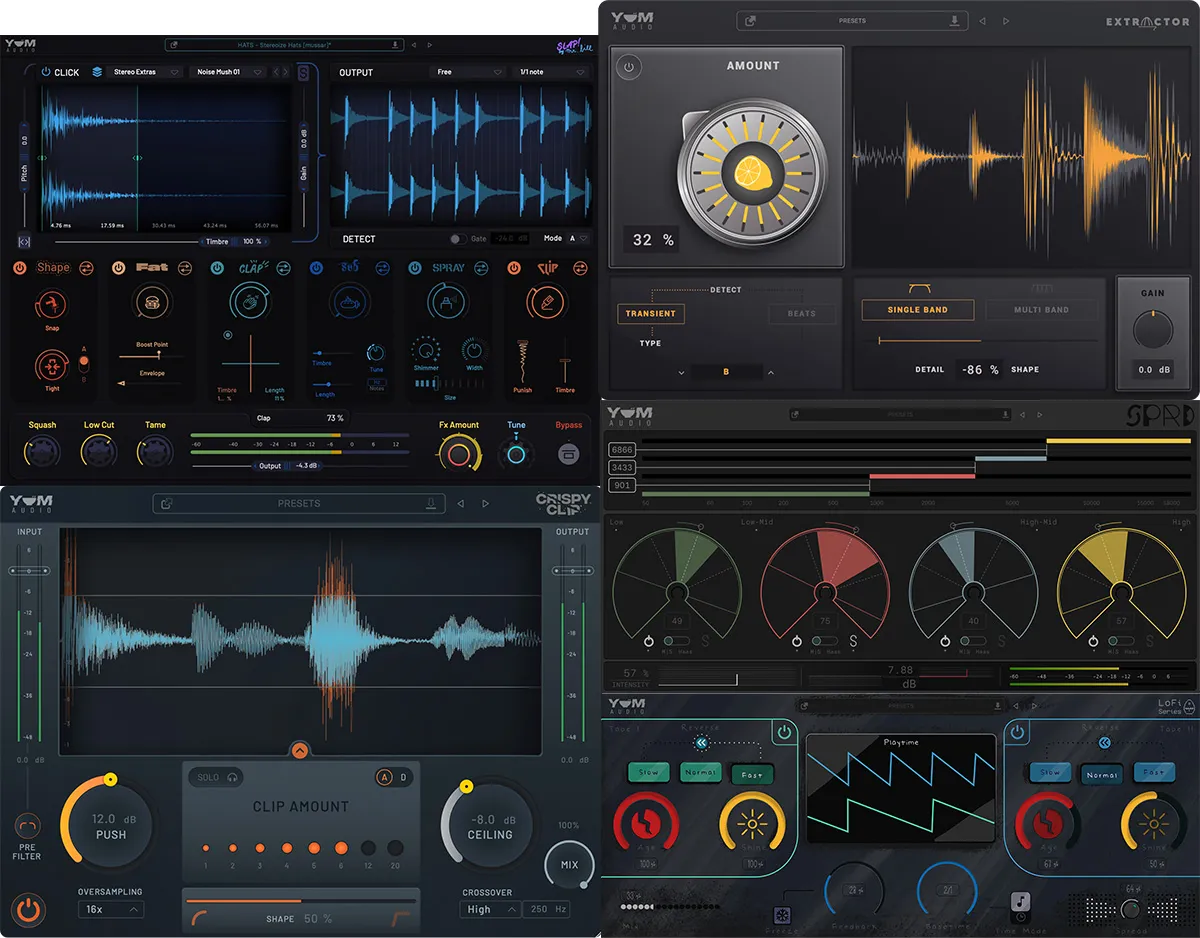Click the swap icon next to Spray

[481, 268]
